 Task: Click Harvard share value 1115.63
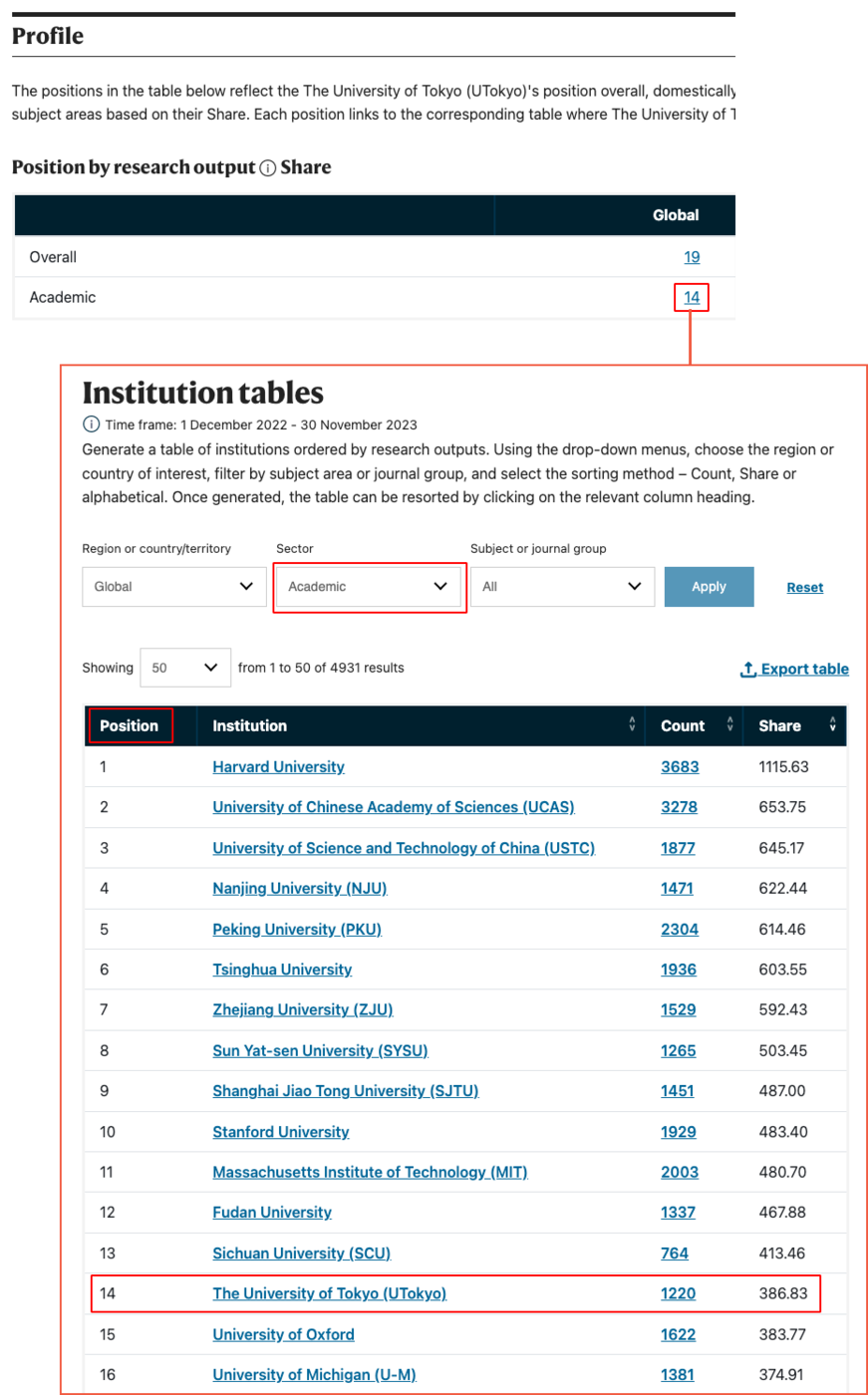783,767
